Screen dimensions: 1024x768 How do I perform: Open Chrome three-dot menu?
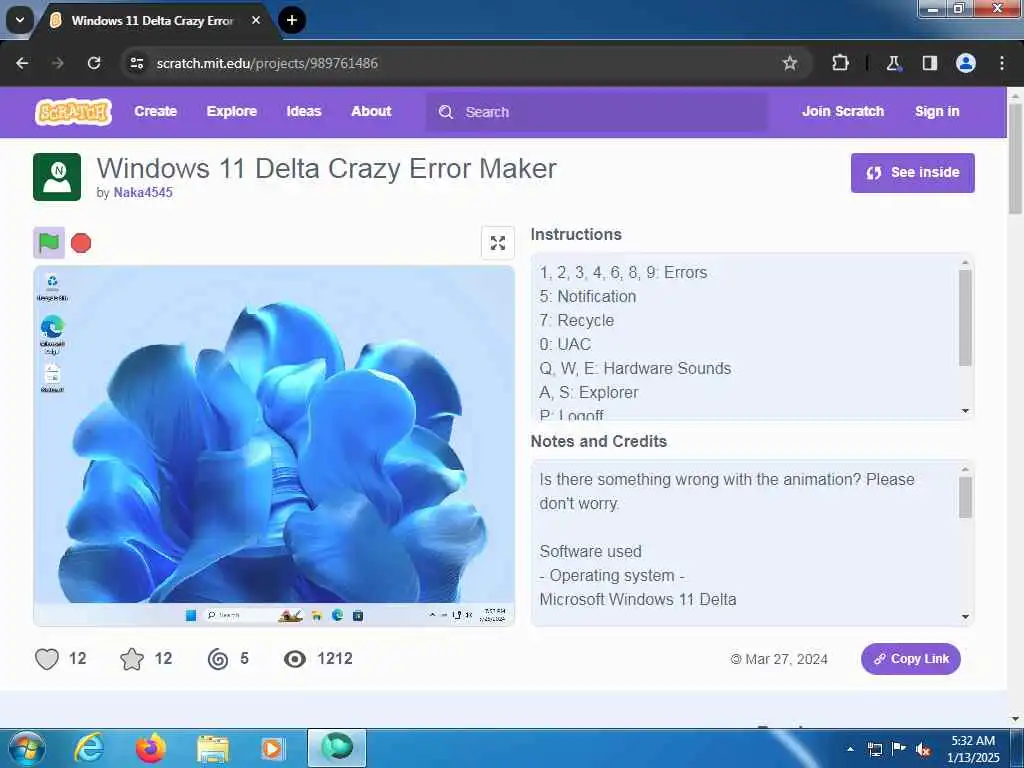click(1002, 63)
